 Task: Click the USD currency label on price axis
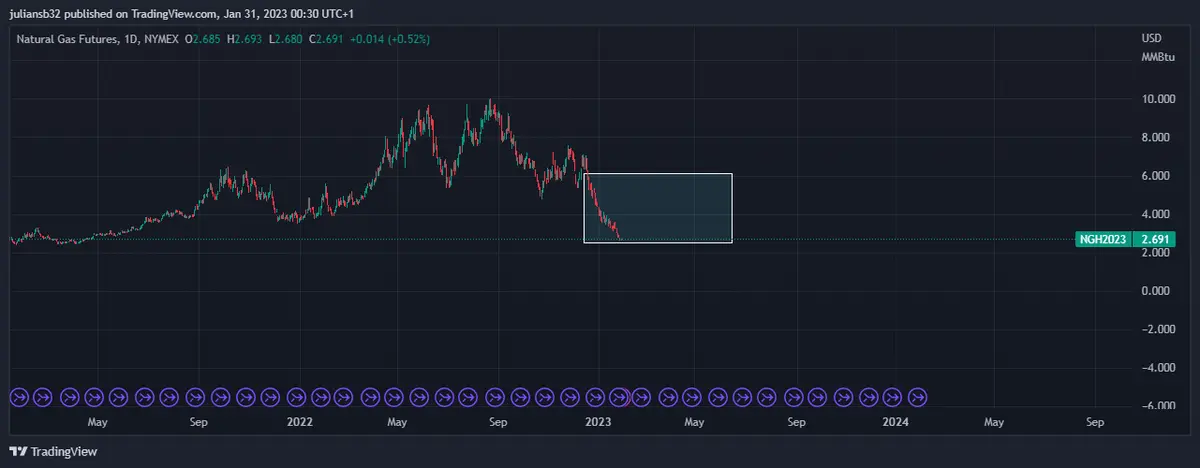(1151, 38)
